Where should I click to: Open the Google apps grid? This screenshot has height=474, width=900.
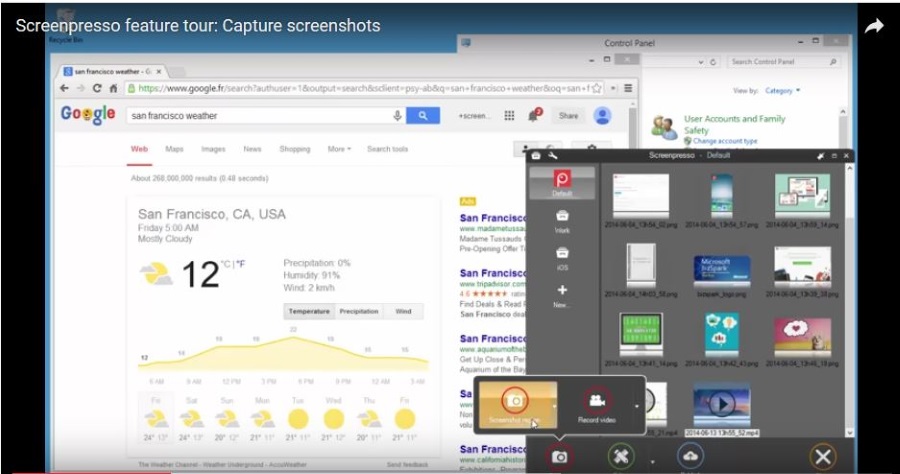coord(509,116)
